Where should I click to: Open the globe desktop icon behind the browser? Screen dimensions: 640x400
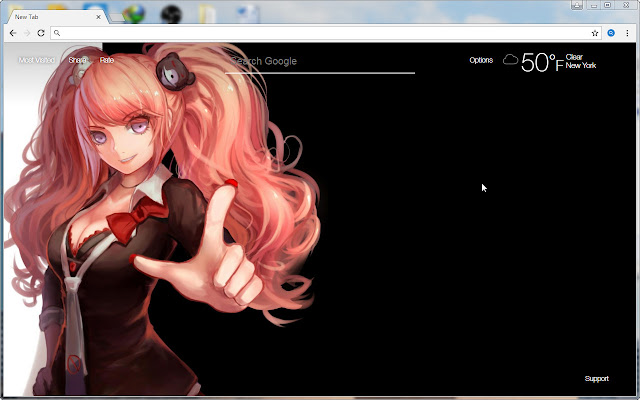pos(134,13)
